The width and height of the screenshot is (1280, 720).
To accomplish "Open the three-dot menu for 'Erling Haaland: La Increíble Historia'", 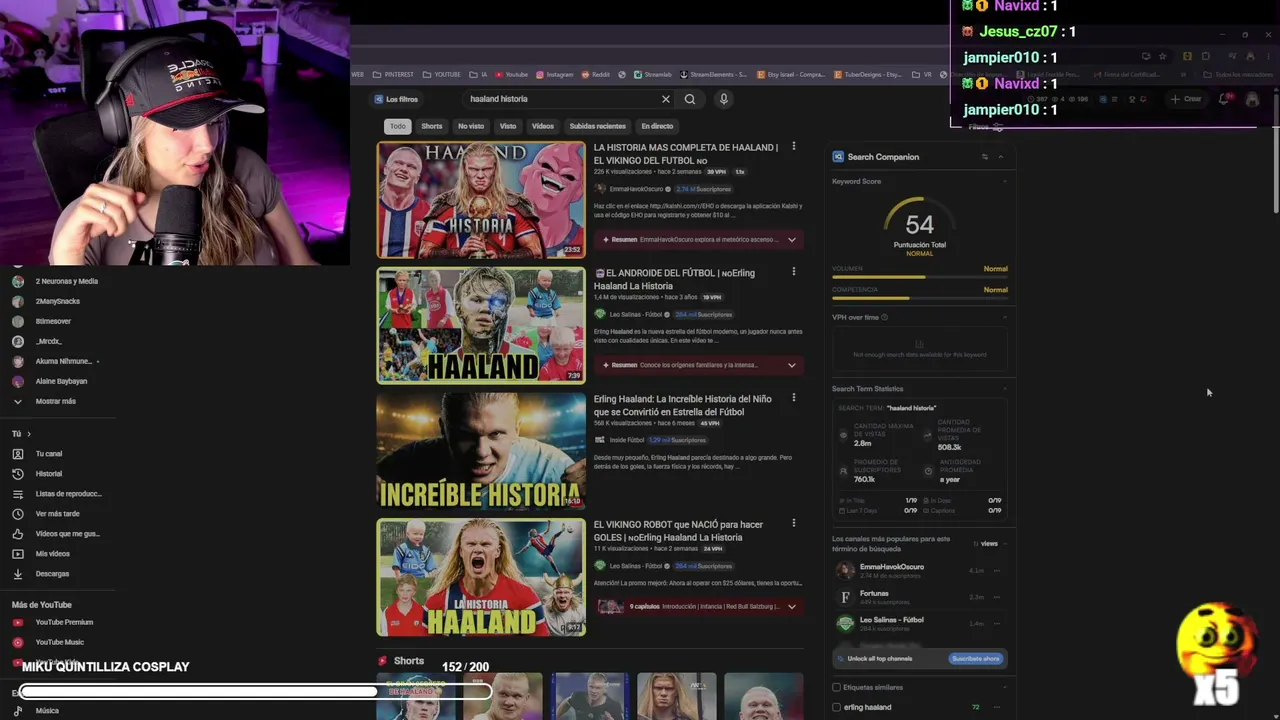I will point(794,398).
